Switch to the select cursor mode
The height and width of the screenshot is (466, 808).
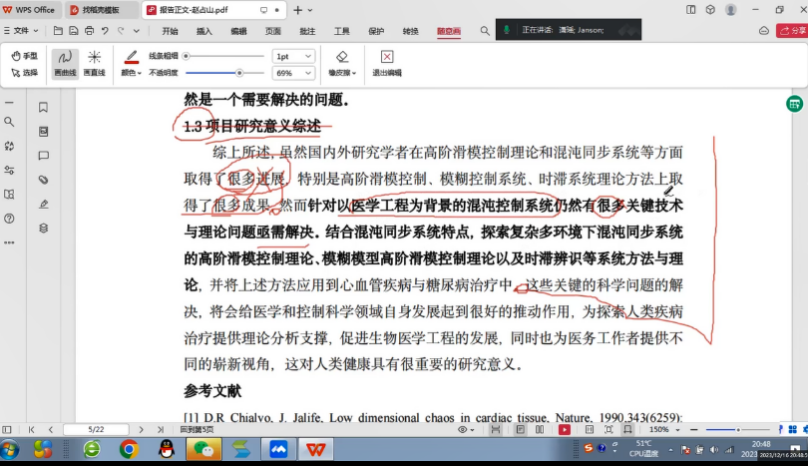click(25, 73)
